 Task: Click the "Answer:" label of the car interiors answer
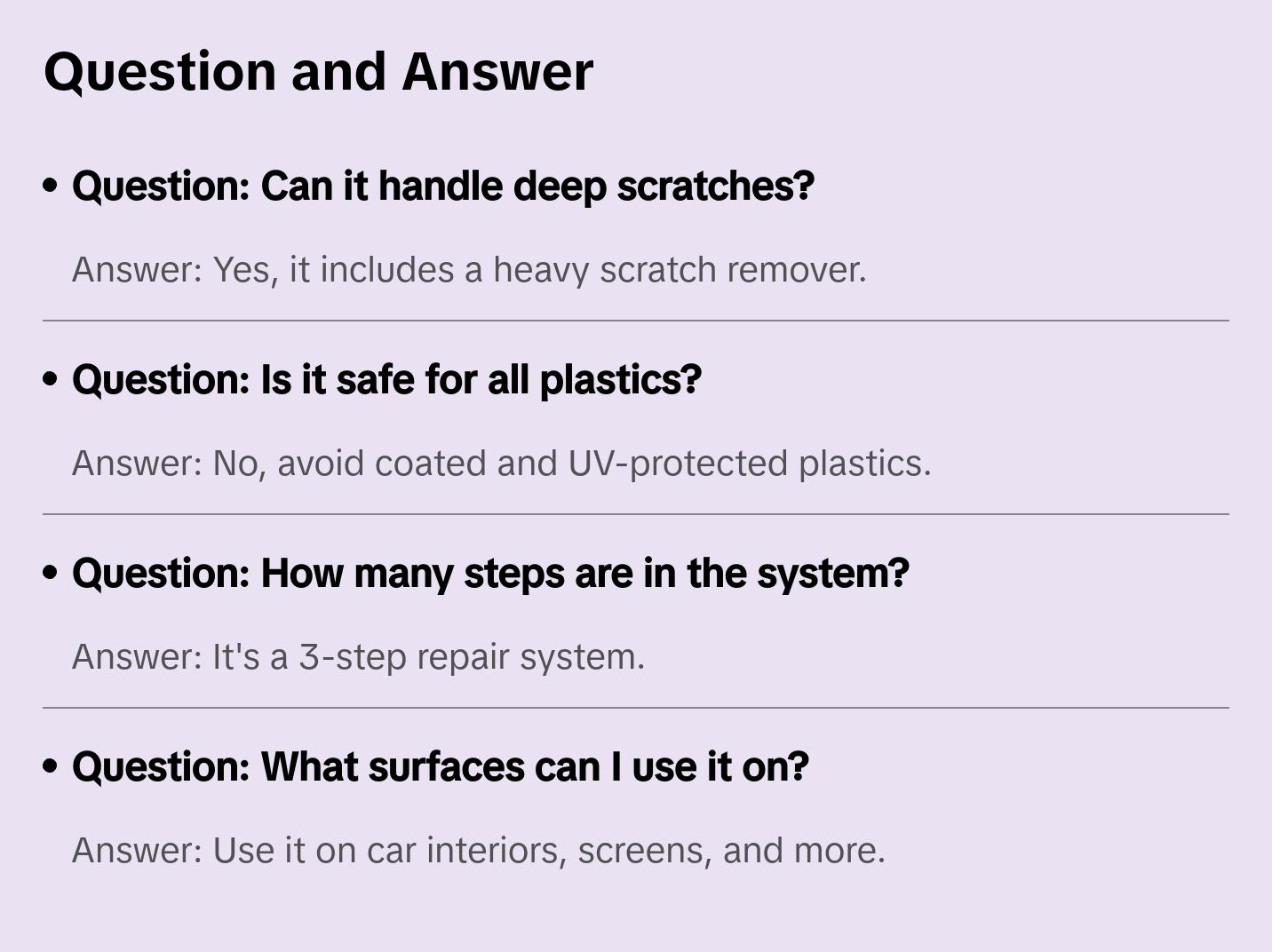[137, 851]
